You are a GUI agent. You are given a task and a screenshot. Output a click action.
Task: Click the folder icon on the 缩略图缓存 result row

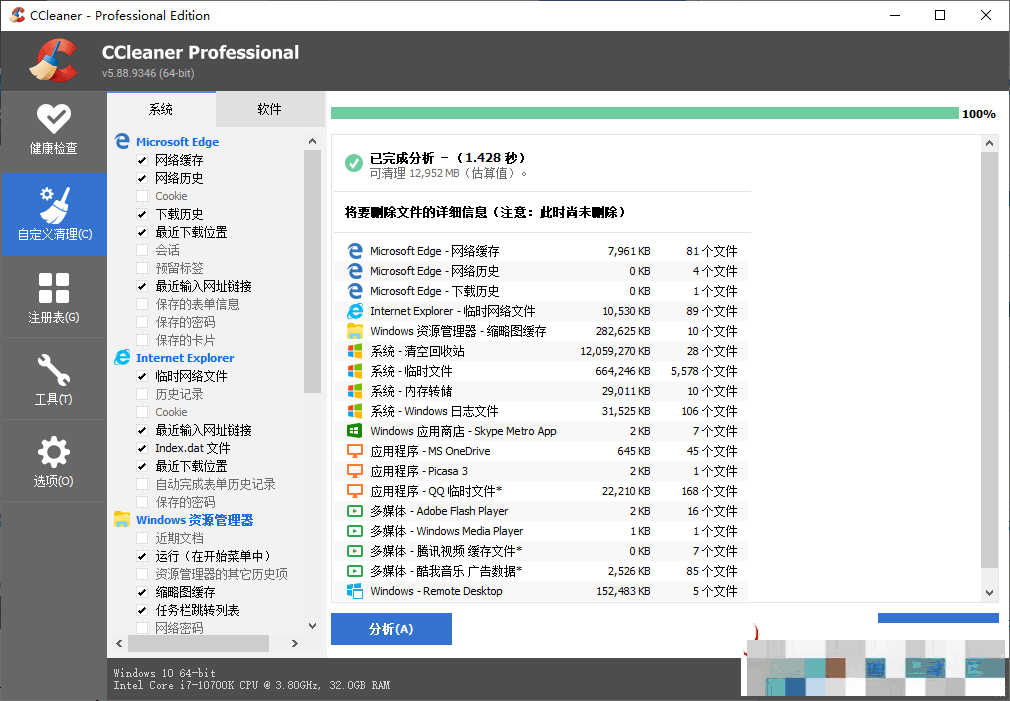pos(354,331)
